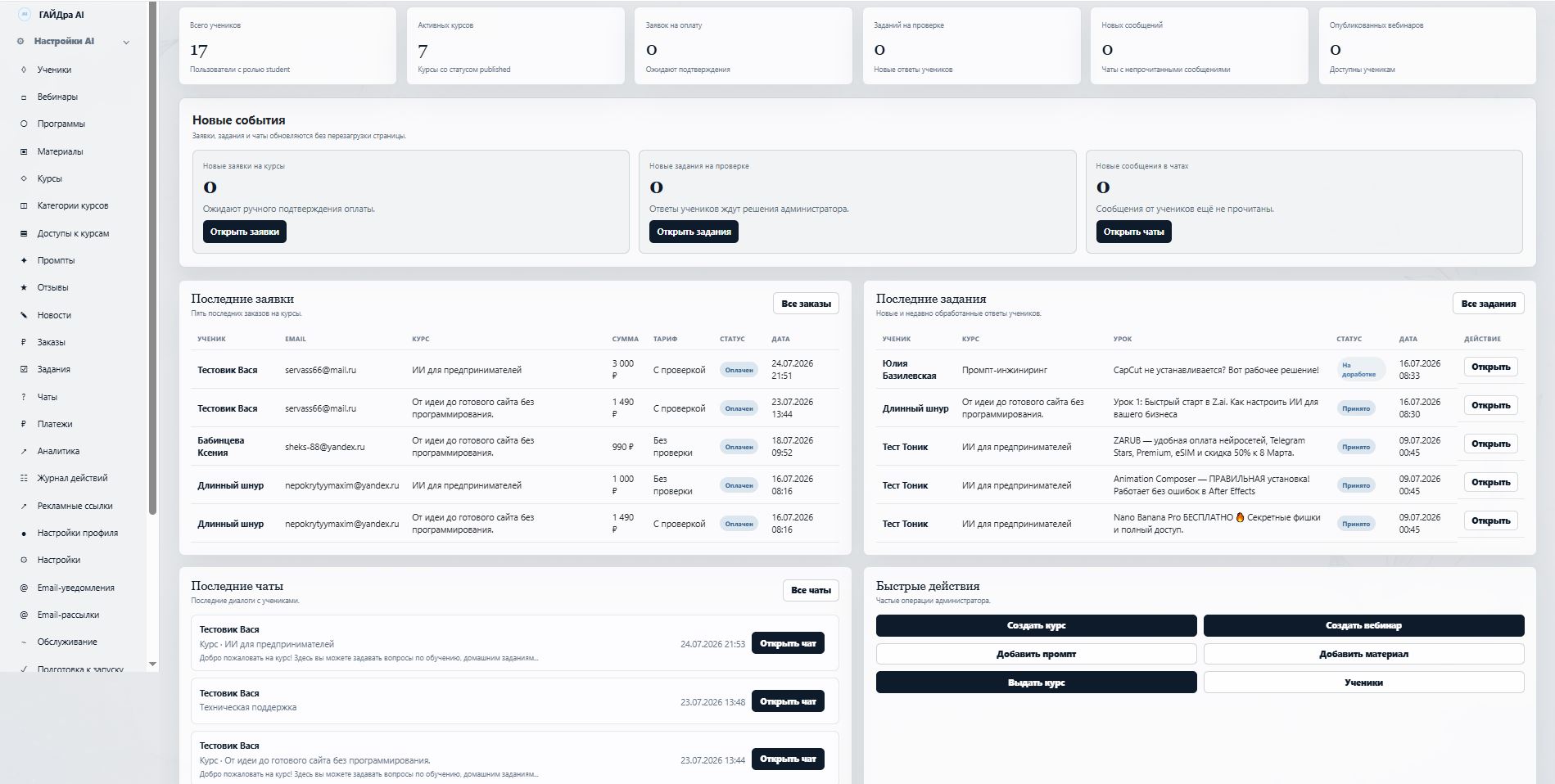
Task: Click Открыть for the Animation Composer task
Action: (x=1490, y=482)
